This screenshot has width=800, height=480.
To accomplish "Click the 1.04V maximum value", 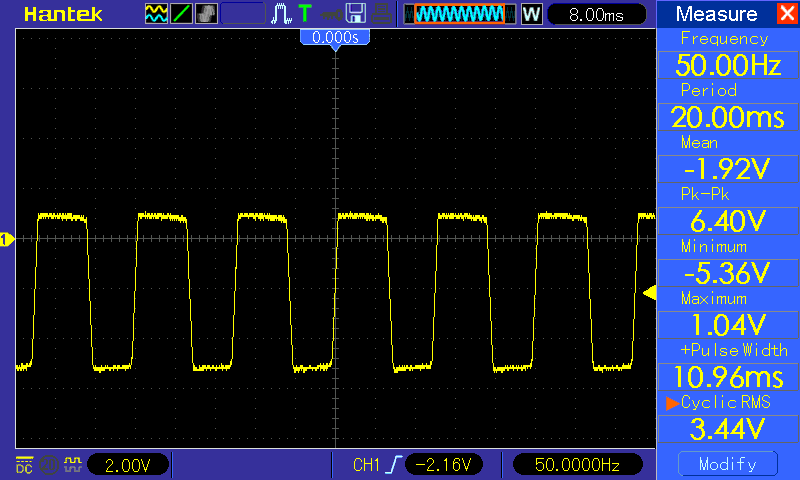I will (x=728, y=325).
